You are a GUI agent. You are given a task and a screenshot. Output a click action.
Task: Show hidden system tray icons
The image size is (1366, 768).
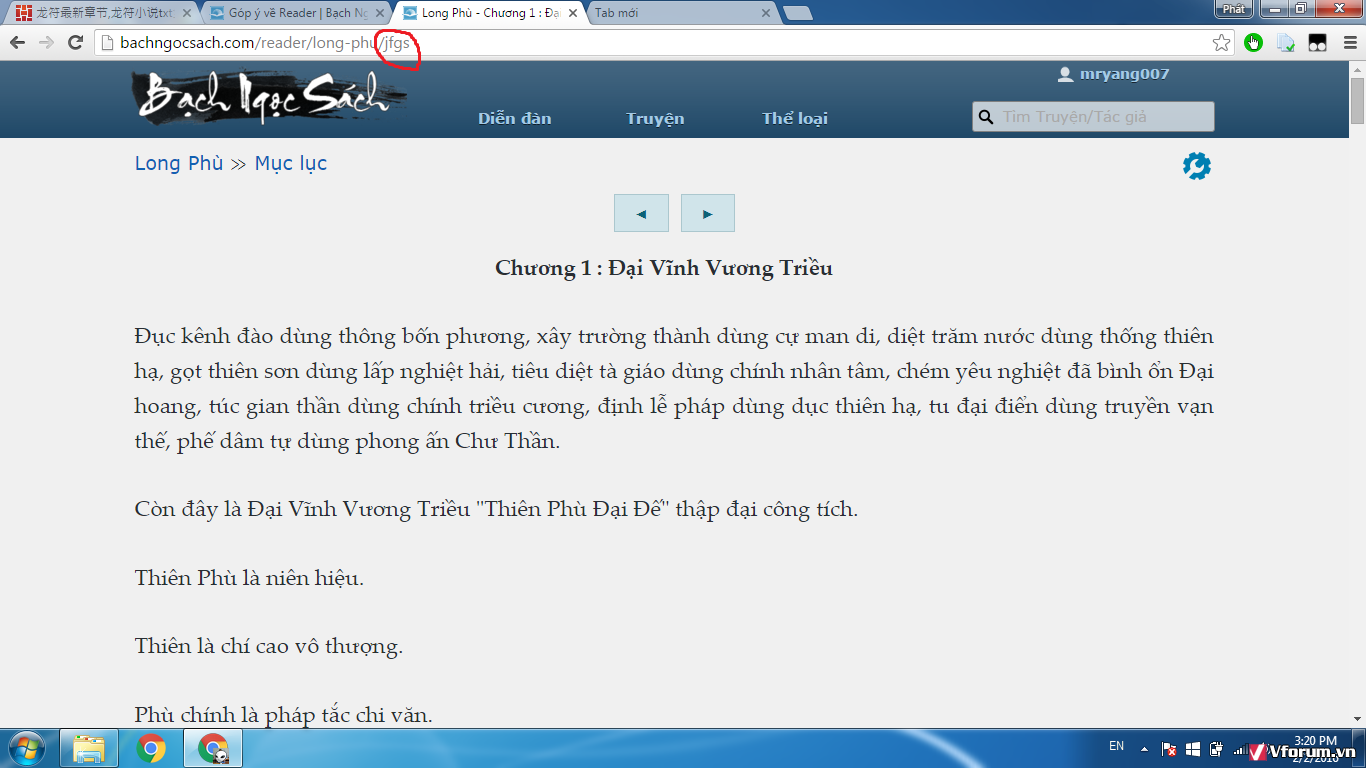(1143, 748)
